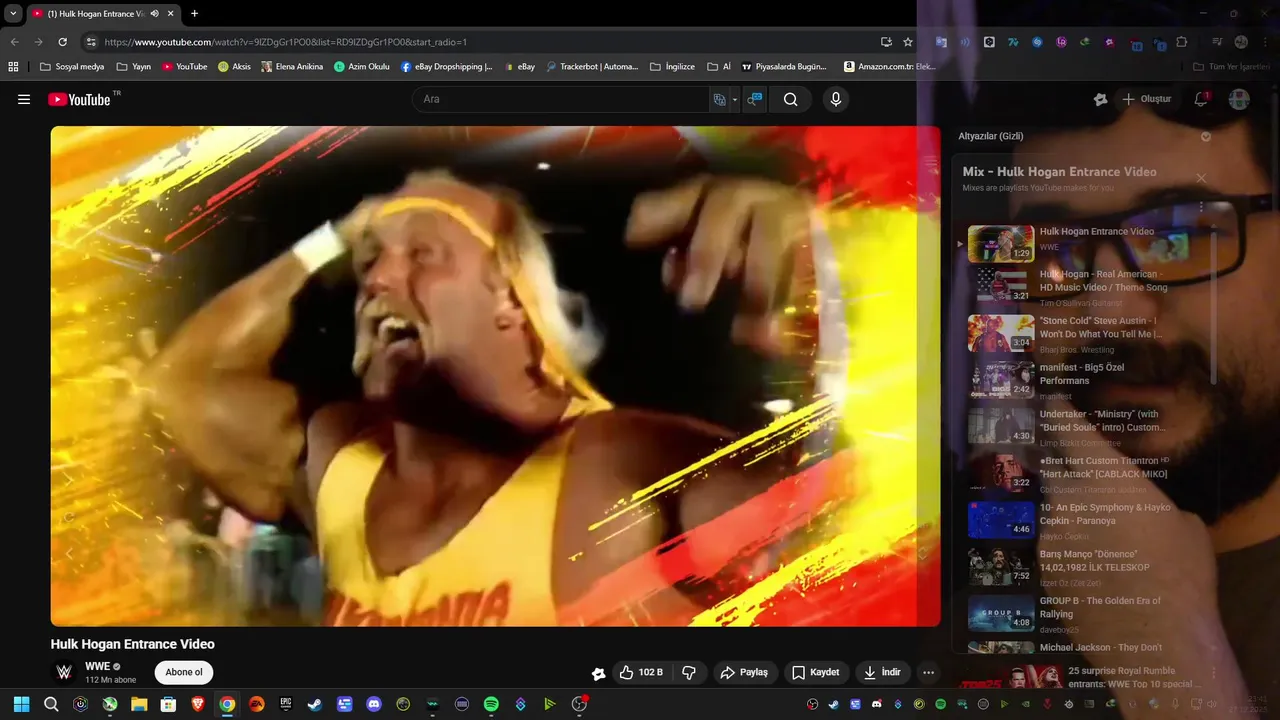Play the Stone Cold Steve Austin thumbnail

[x=1001, y=333]
